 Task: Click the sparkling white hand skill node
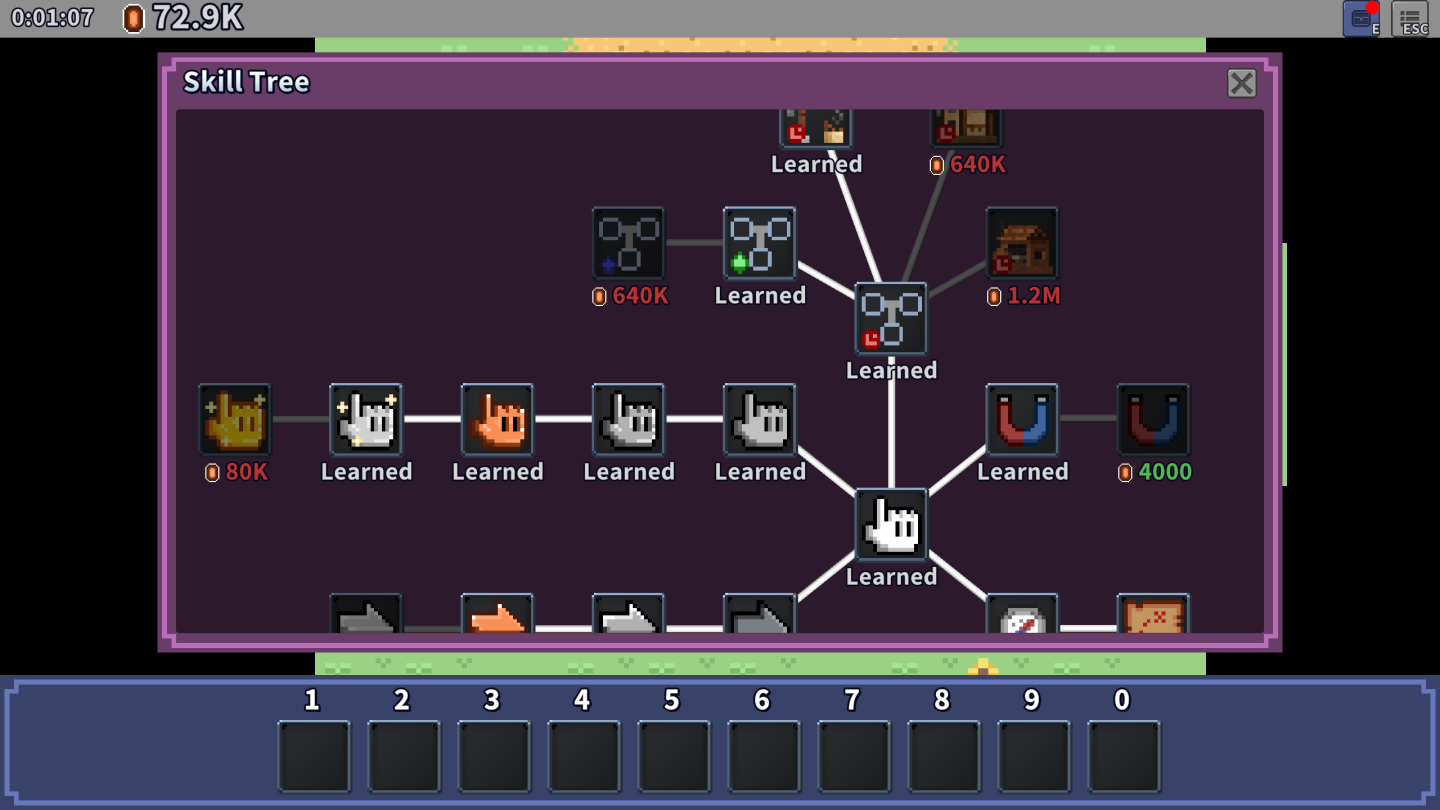pos(366,420)
